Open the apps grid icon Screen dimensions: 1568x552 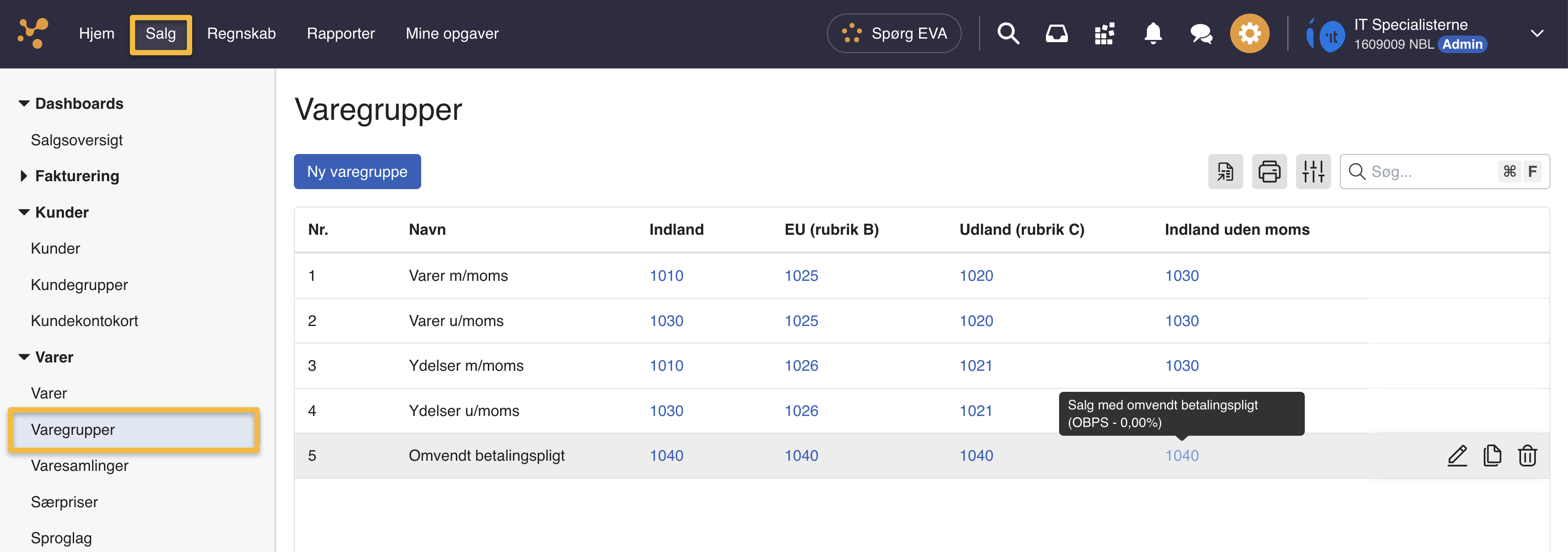click(x=1104, y=33)
